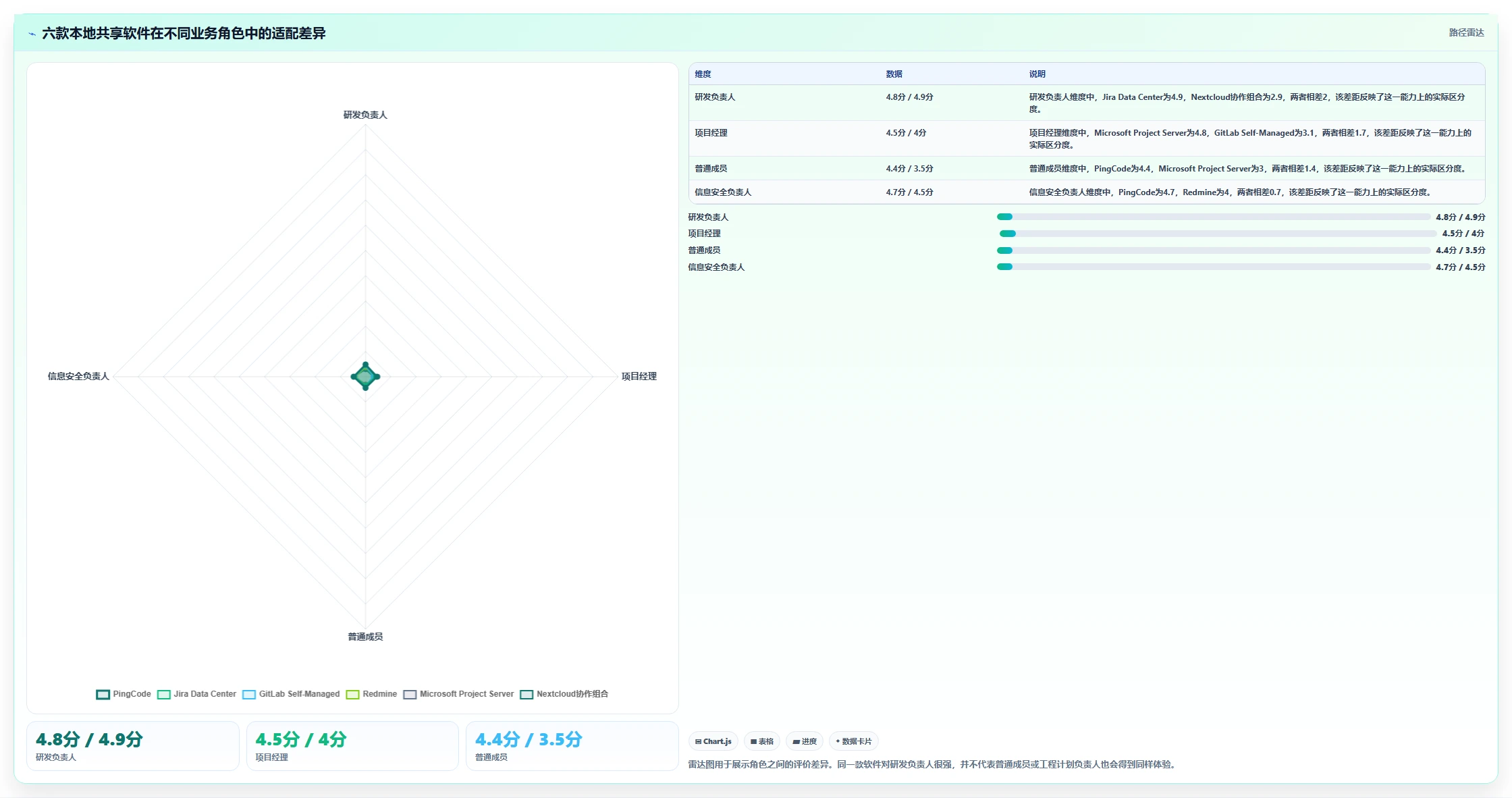Click the 项目经理 description mentioning GitLab Self-Managed
This screenshot has width=1512, height=798.
pyautogui.click(x=1250, y=139)
